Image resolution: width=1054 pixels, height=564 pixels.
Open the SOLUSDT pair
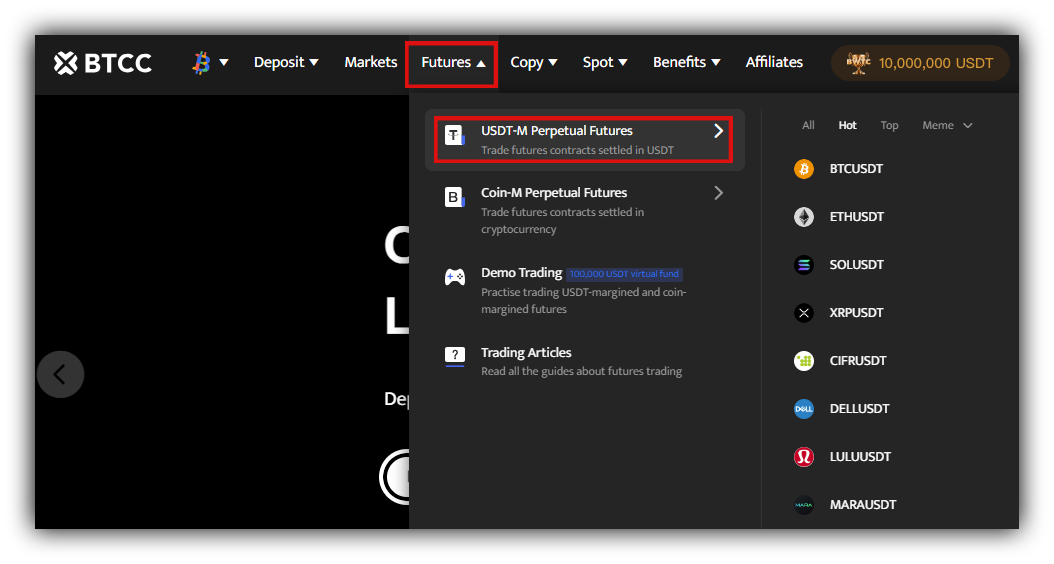tap(856, 265)
